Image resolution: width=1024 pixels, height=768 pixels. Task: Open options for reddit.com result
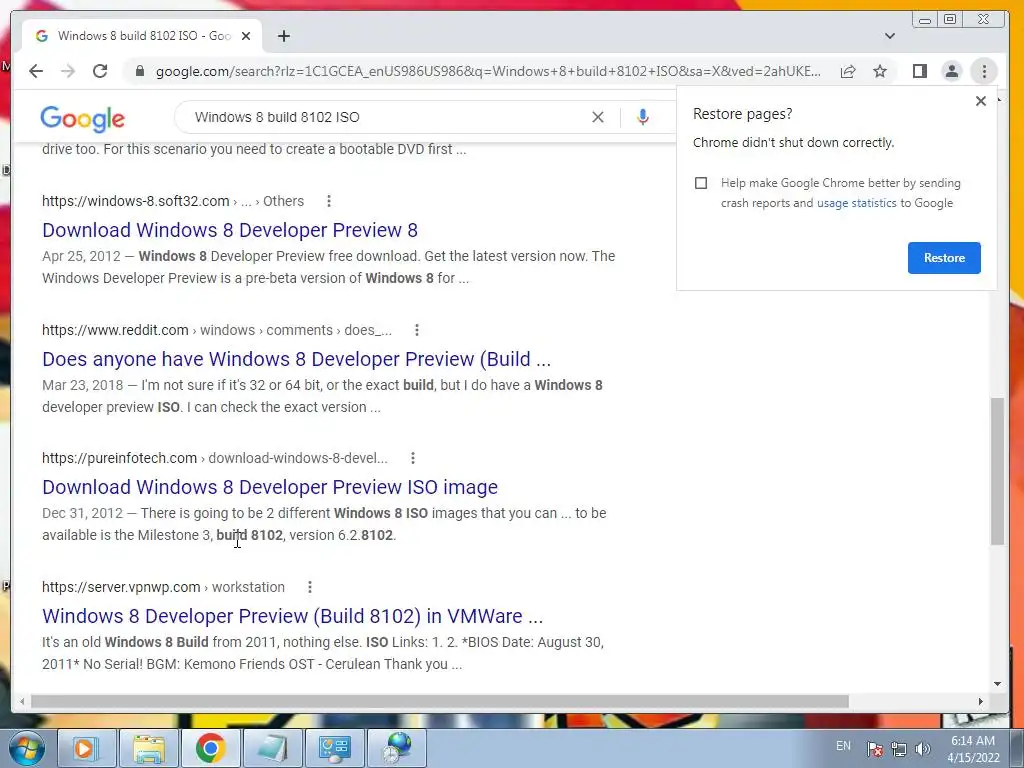417,330
